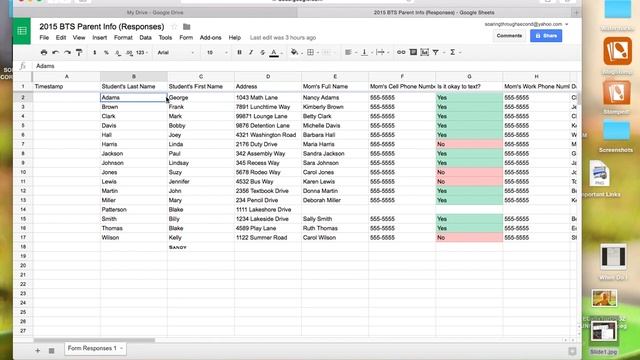Select column G header

coord(469,76)
